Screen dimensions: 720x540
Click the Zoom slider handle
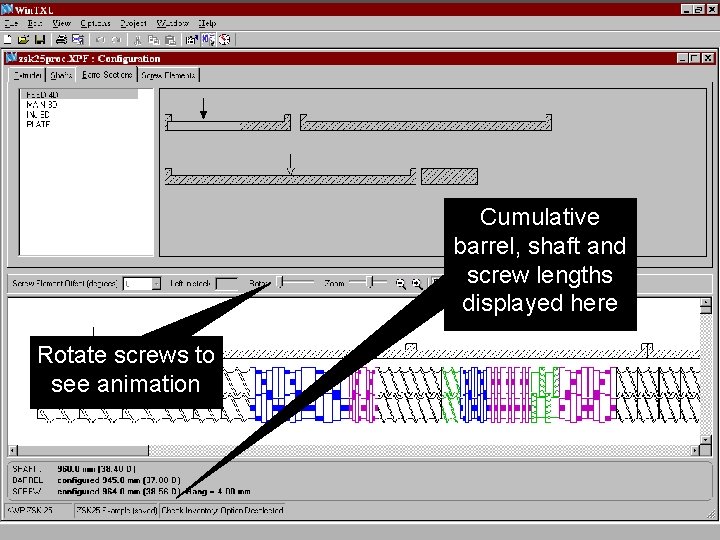pos(371,282)
